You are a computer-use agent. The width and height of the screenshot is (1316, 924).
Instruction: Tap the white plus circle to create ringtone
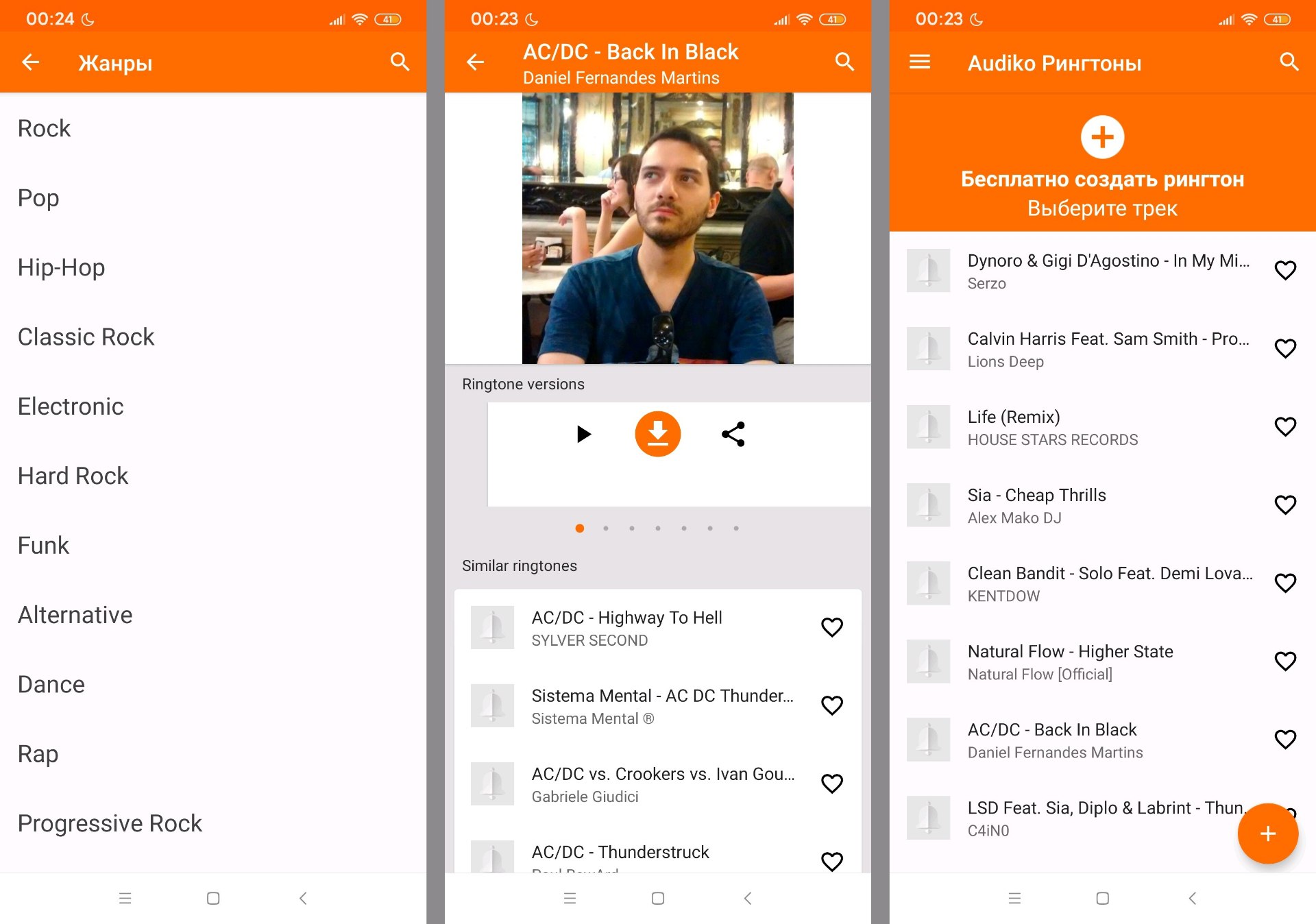coord(1102,137)
